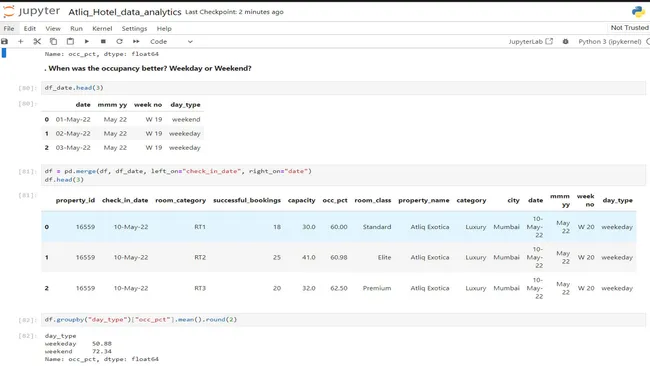650x366 pixels.
Task: Click the RT1 room category cell
Action: (x=200, y=227)
